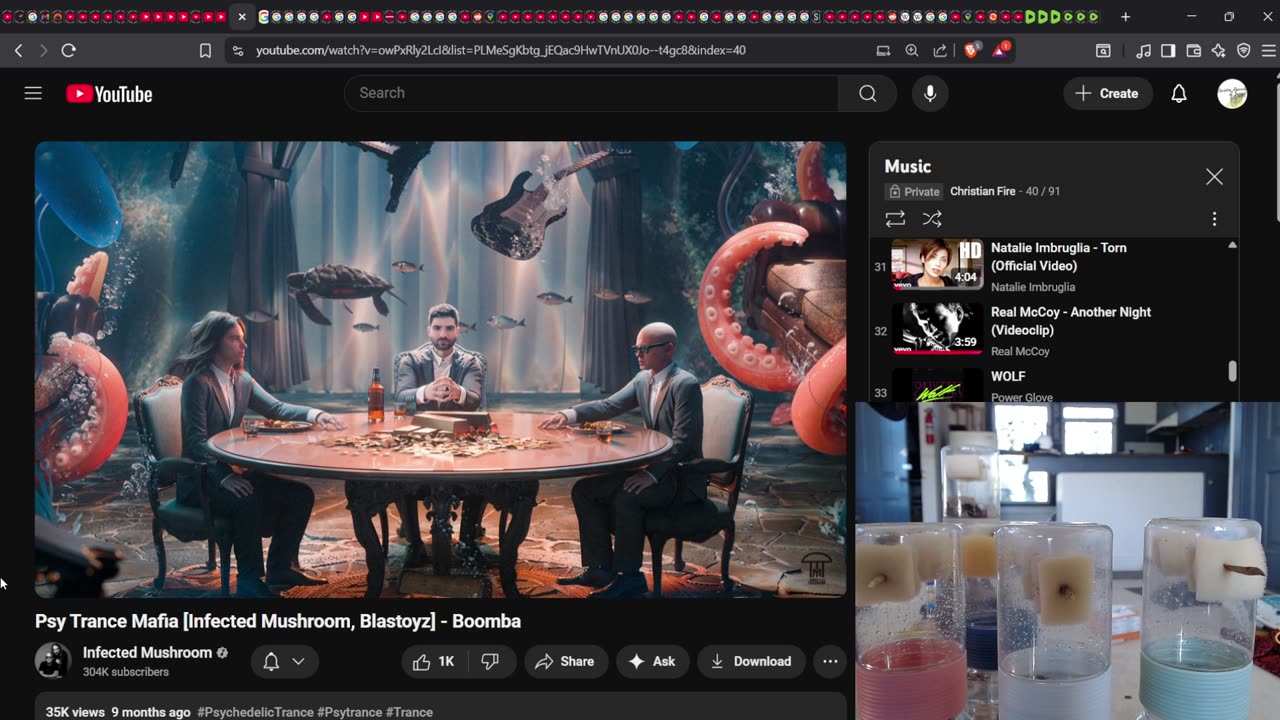Click the #Psytrance hashtag
The width and height of the screenshot is (1280, 720).
click(350, 712)
